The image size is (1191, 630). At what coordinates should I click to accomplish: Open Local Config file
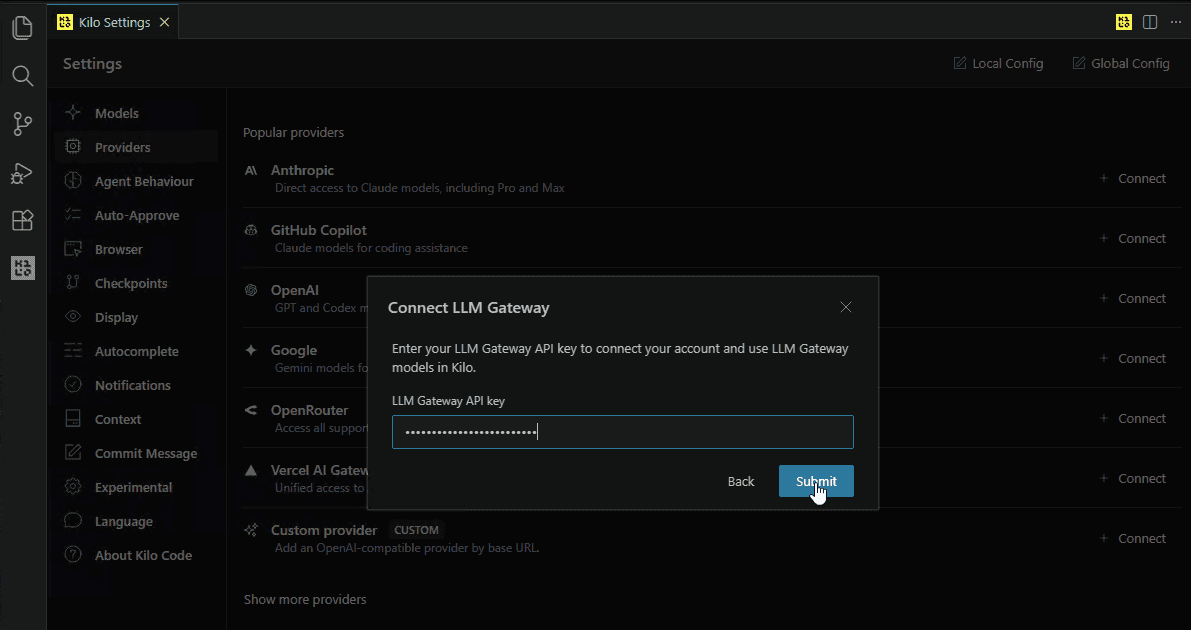[998, 63]
